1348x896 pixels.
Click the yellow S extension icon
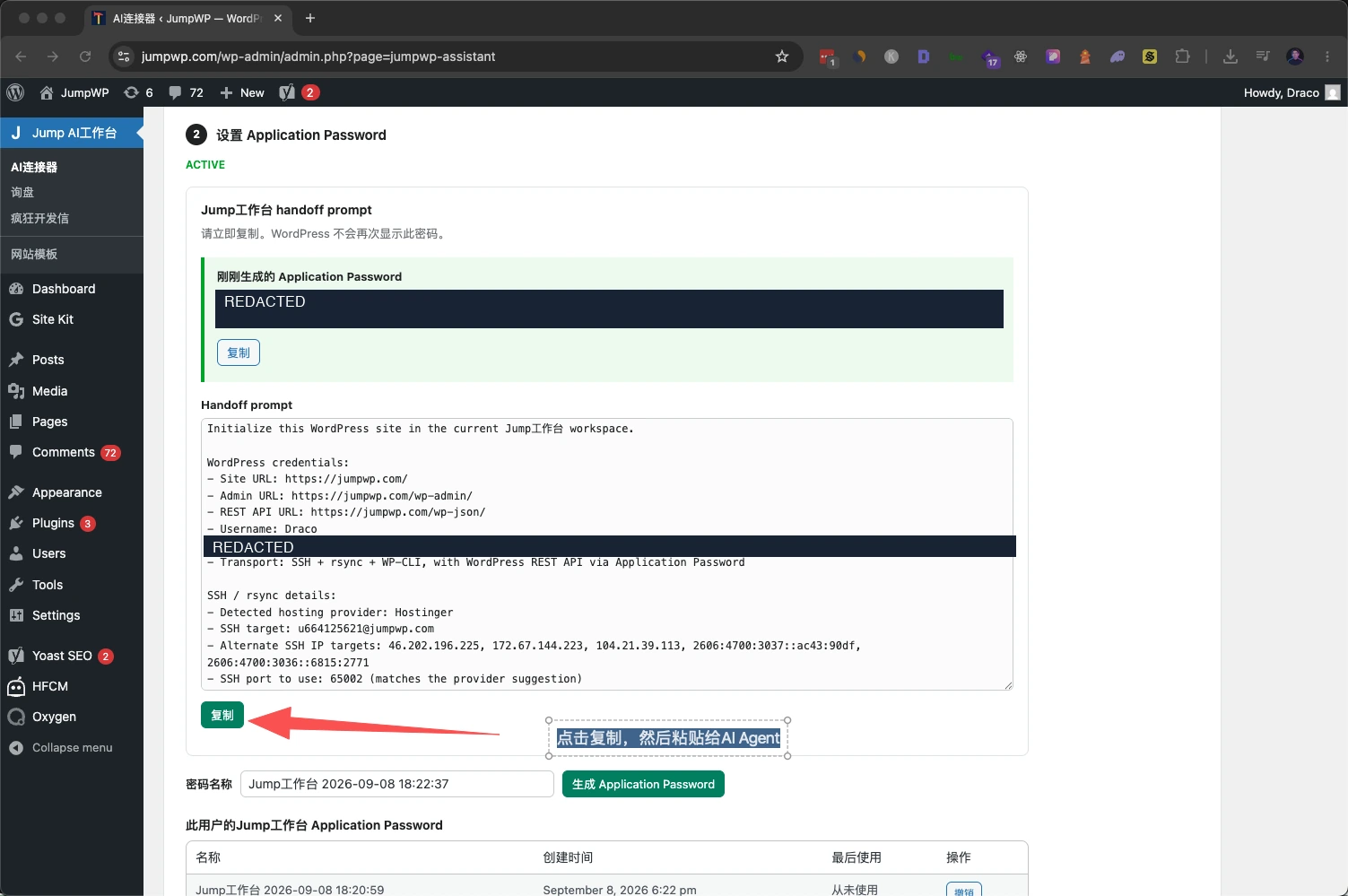pos(1150,57)
